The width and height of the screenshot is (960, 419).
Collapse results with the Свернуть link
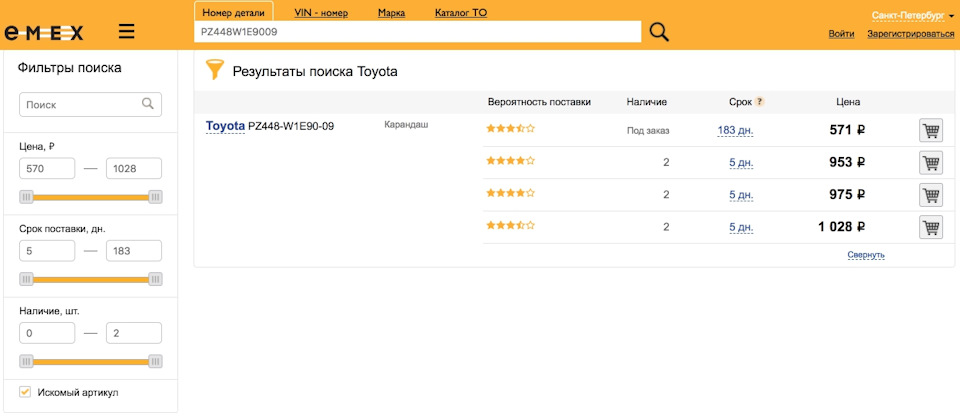pyautogui.click(x=866, y=255)
